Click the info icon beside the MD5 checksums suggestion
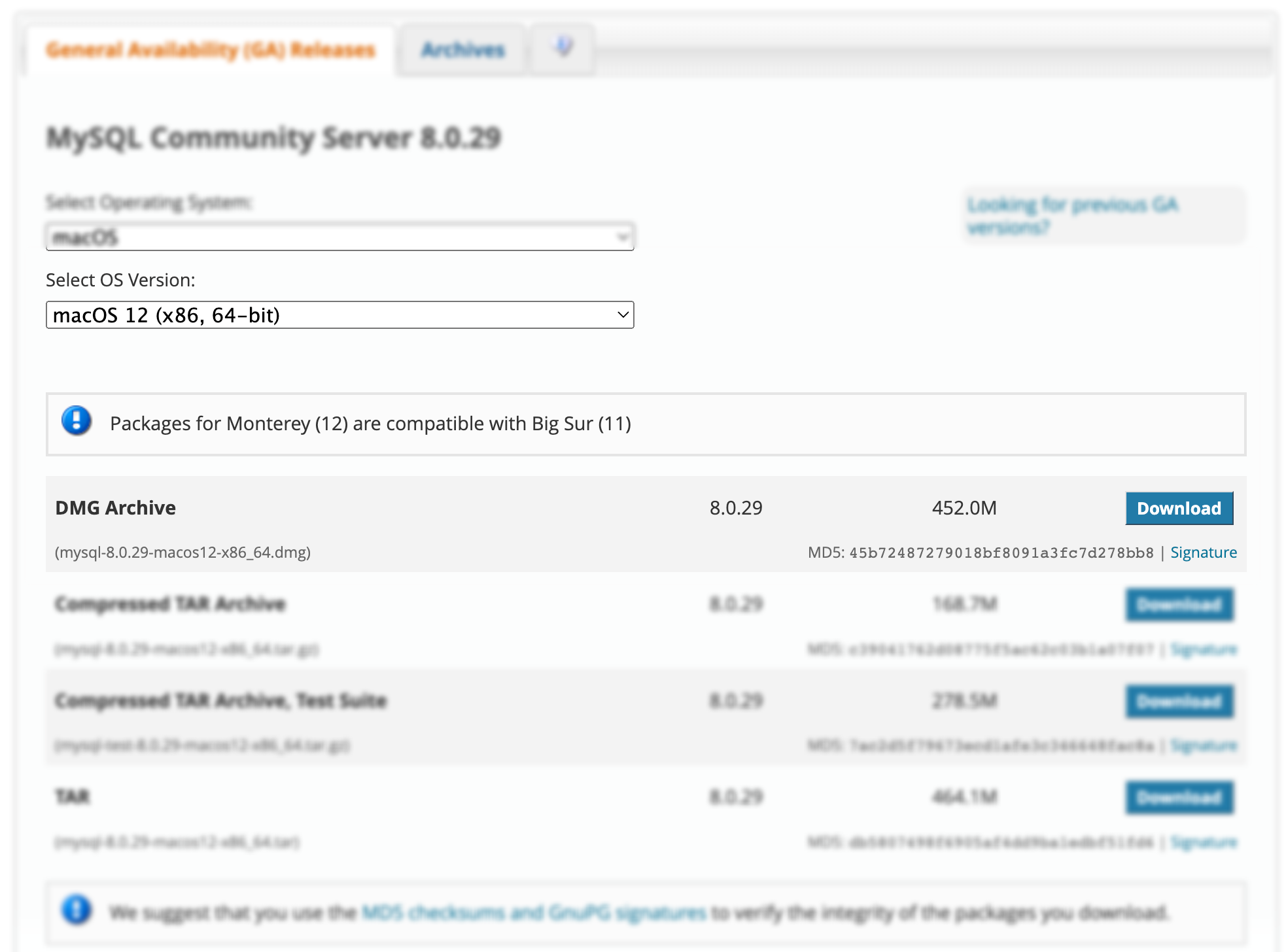 pos(77,910)
